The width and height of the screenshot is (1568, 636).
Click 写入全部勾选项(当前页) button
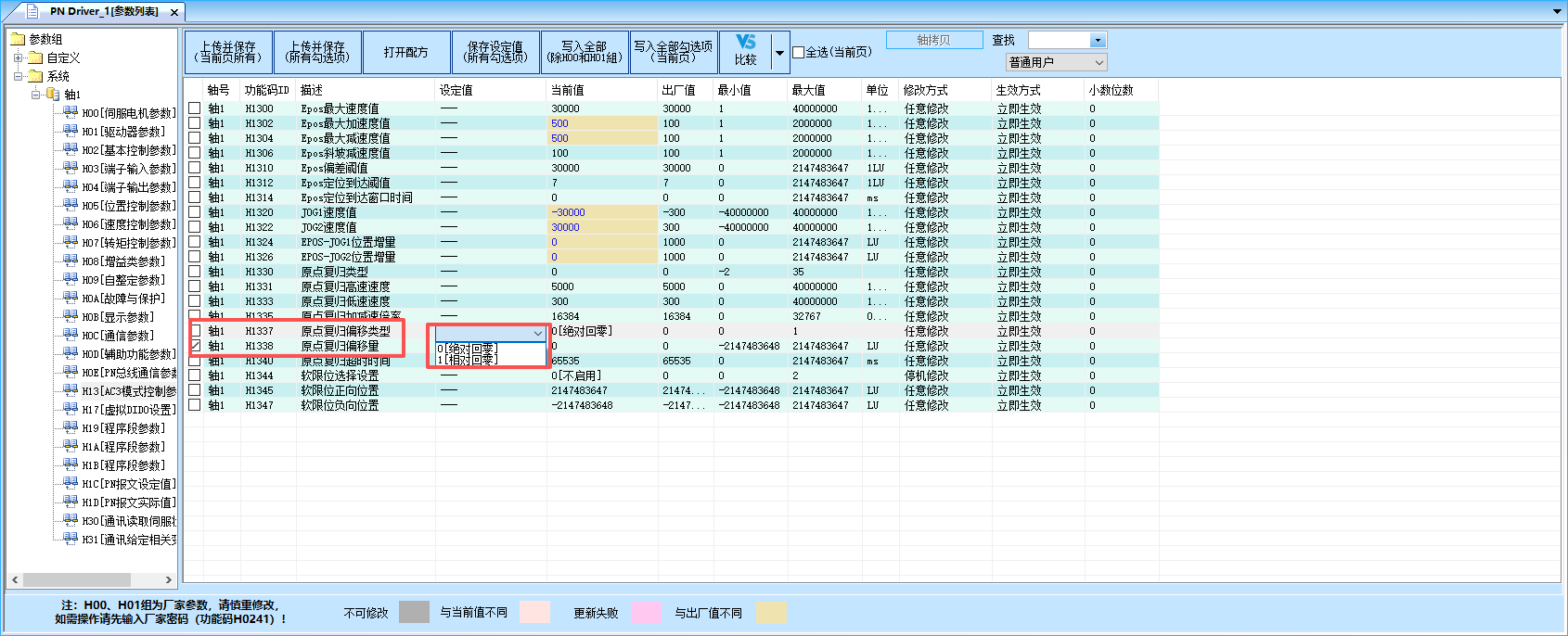point(674,52)
